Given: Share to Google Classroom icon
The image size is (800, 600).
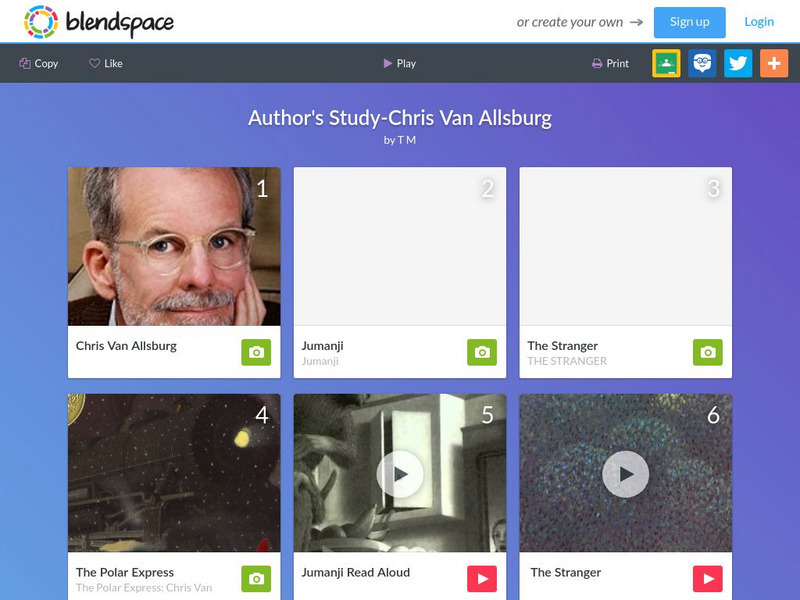Looking at the screenshot, I should (x=666, y=63).
